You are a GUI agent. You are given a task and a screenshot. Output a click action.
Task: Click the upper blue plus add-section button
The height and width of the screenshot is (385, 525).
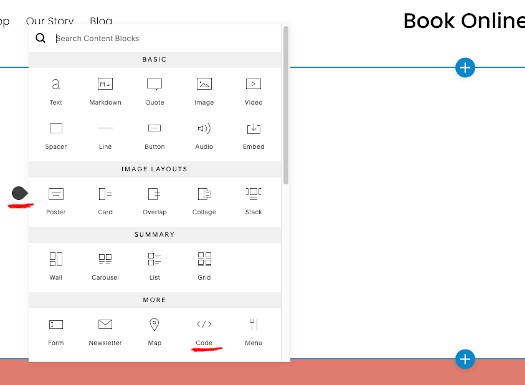click(465, 68)
